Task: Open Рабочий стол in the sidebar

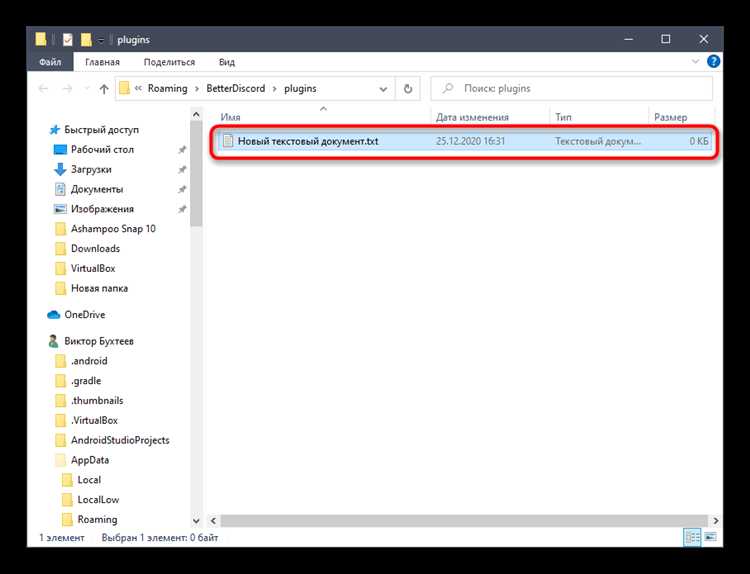Action: coord(102,150)
